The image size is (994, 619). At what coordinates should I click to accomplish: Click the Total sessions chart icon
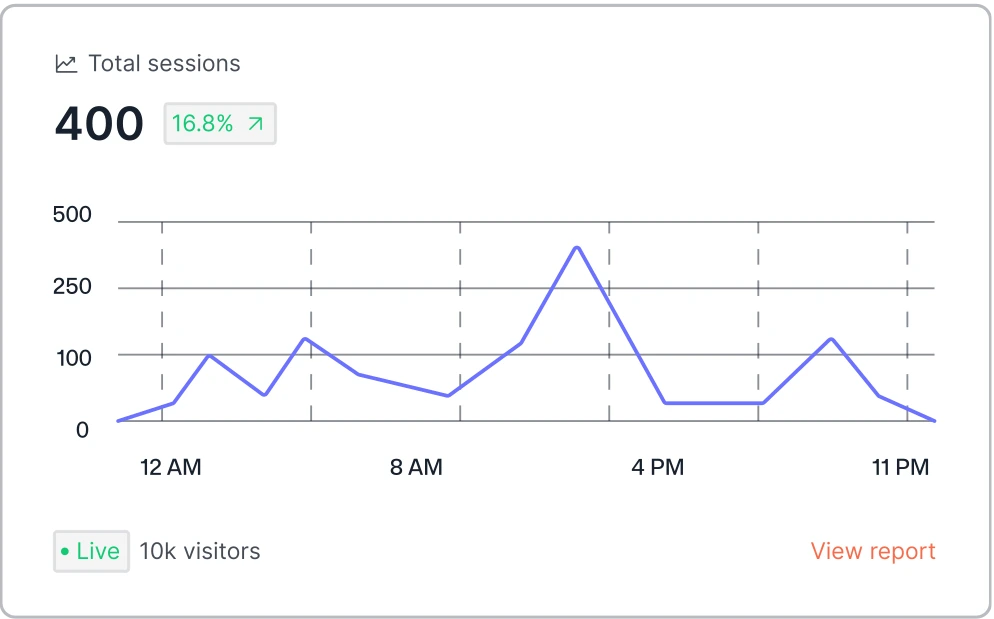66,64
